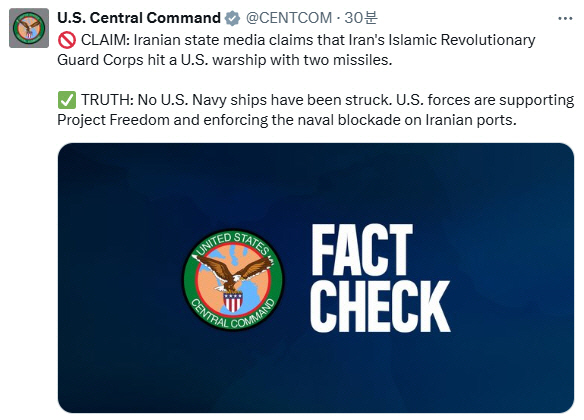Open the Fact Check image attachment
Image resolution: width=584 pixels, height=420 pixels.
316,278
